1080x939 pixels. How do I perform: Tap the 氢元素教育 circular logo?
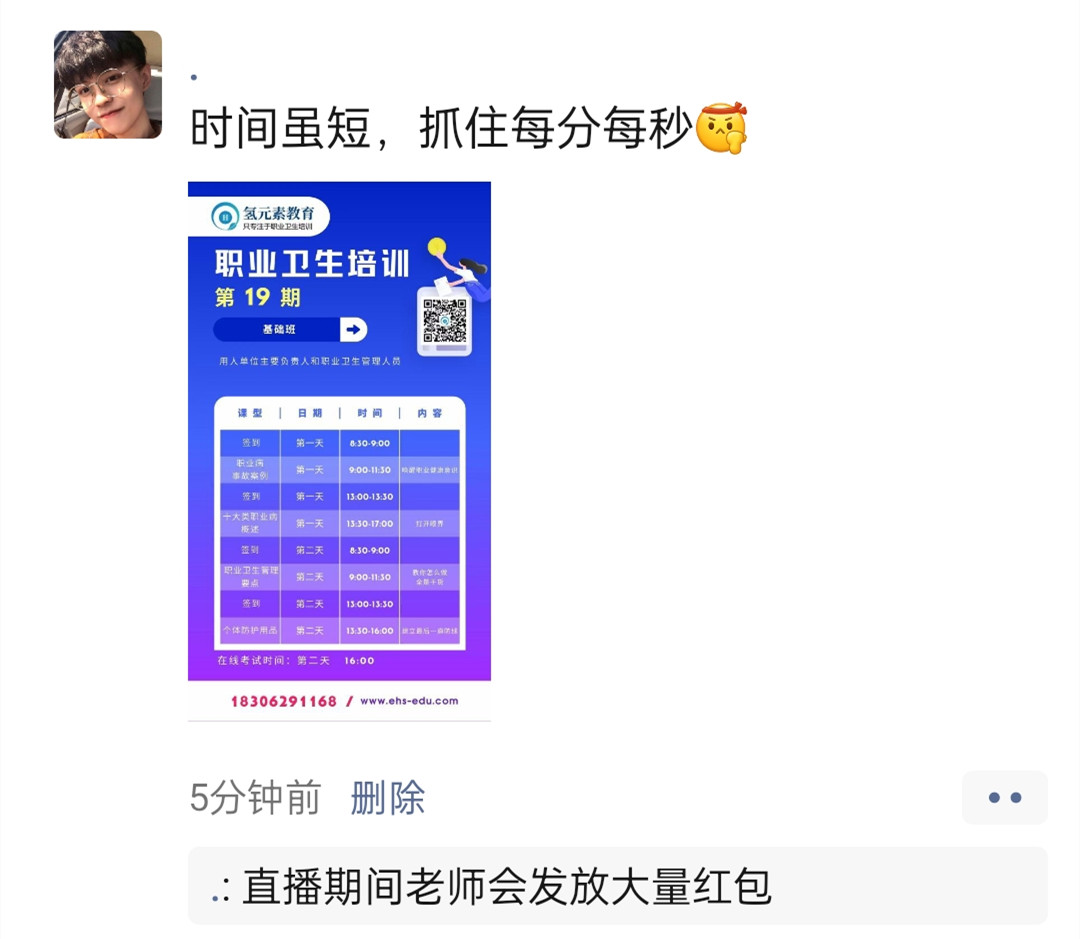[x=225, y=216]
